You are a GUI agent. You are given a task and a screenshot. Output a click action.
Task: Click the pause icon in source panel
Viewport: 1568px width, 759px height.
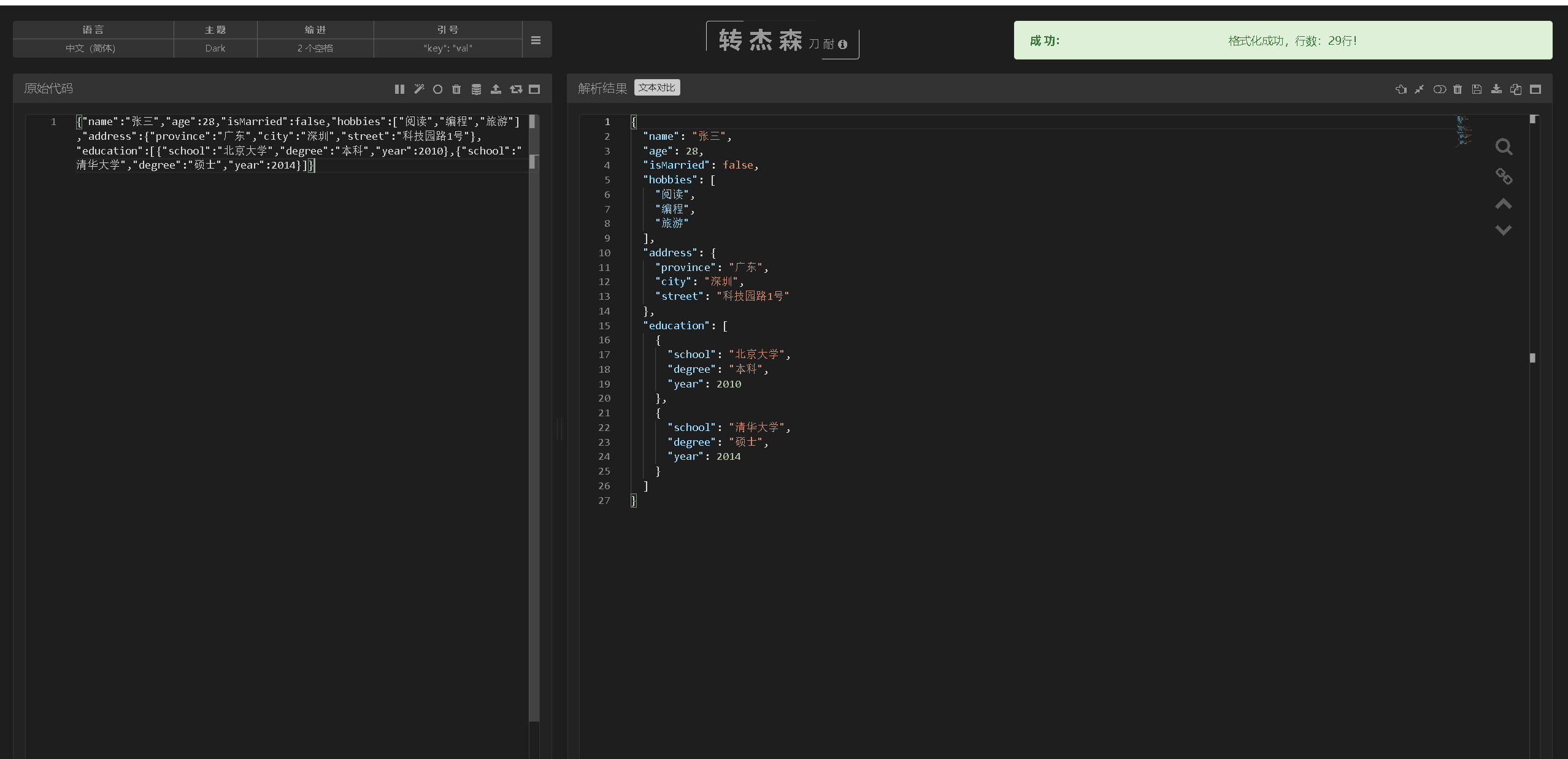pos(399,89)
